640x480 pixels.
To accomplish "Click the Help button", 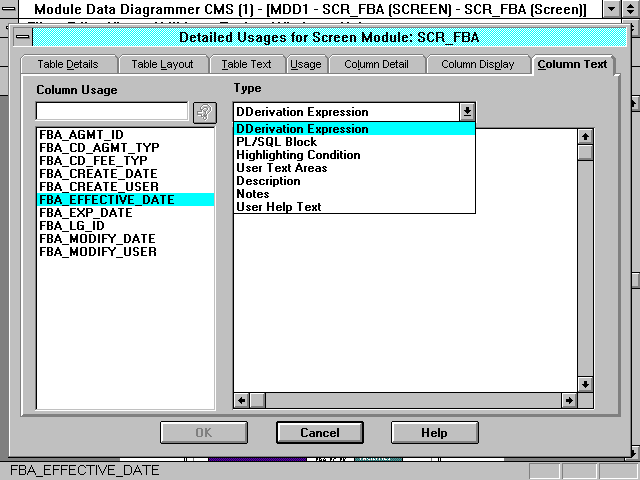I will pos(434,433).
